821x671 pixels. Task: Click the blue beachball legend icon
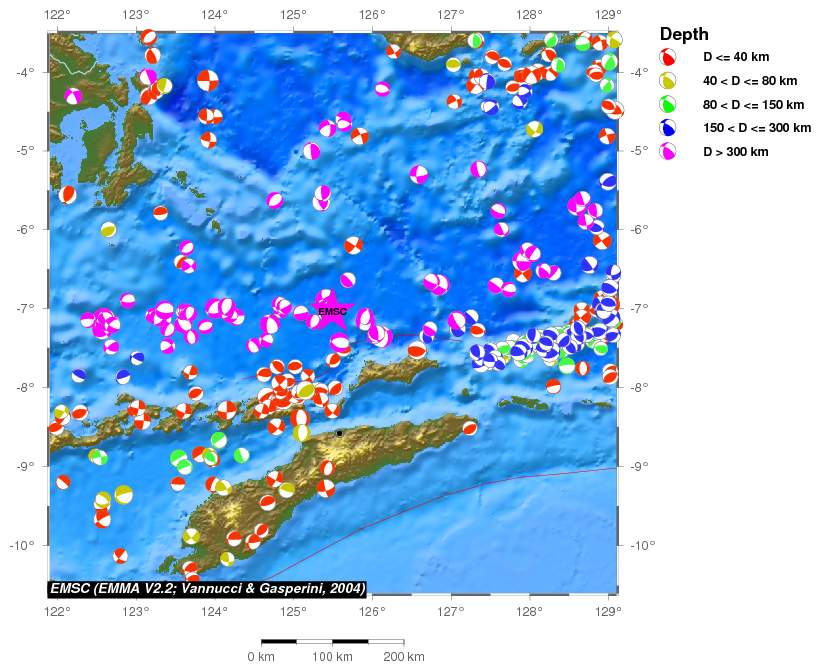(668, 128)
